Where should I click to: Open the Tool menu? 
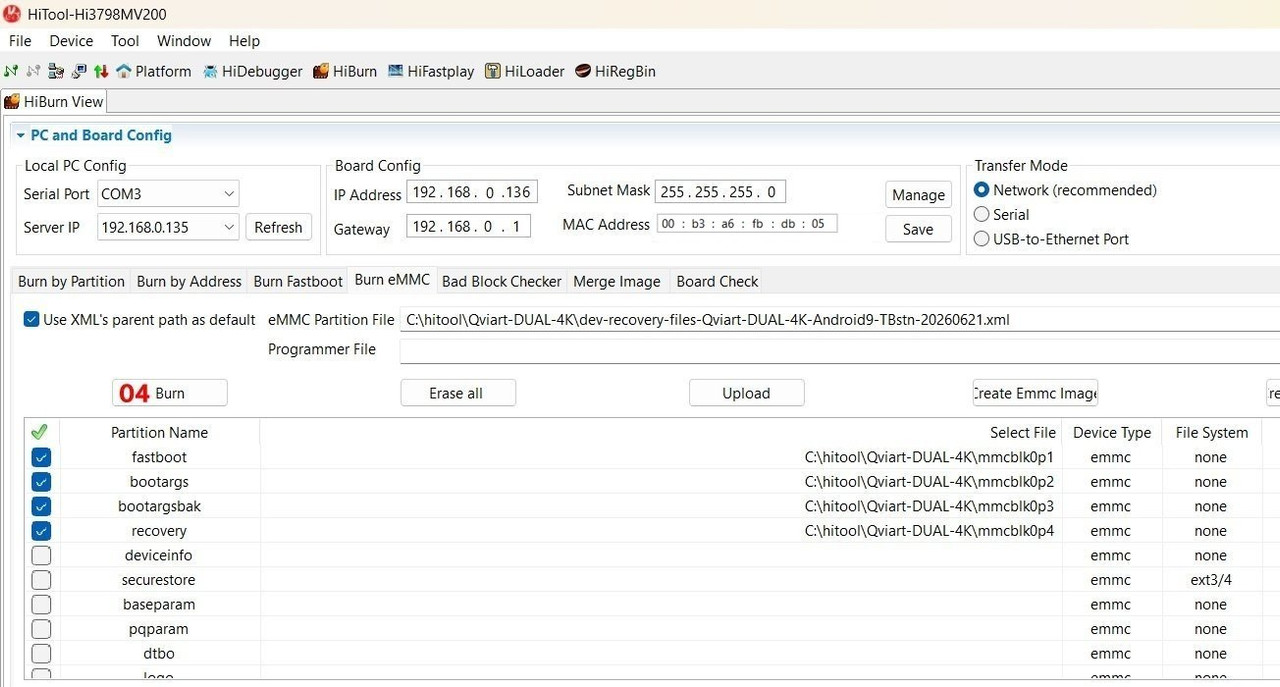125,41
